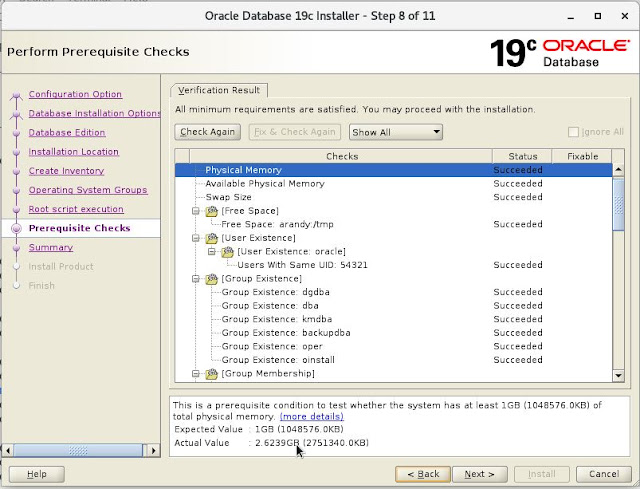Screen dimensions: 640x489
Task: Go to Configuration Option step
Action: [75, 94]
